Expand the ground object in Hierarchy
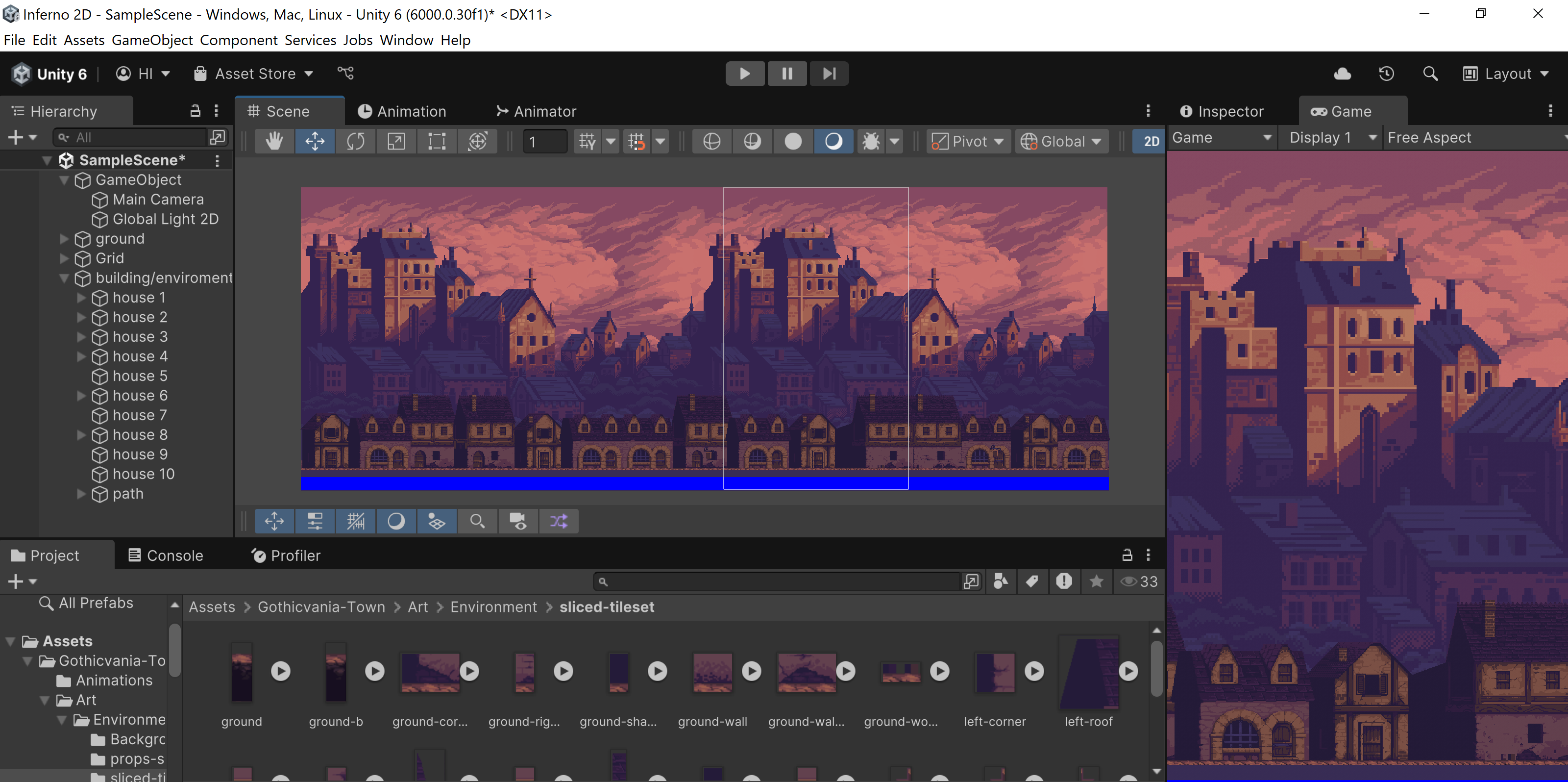 pyautogui.click(x=64, y=239)
